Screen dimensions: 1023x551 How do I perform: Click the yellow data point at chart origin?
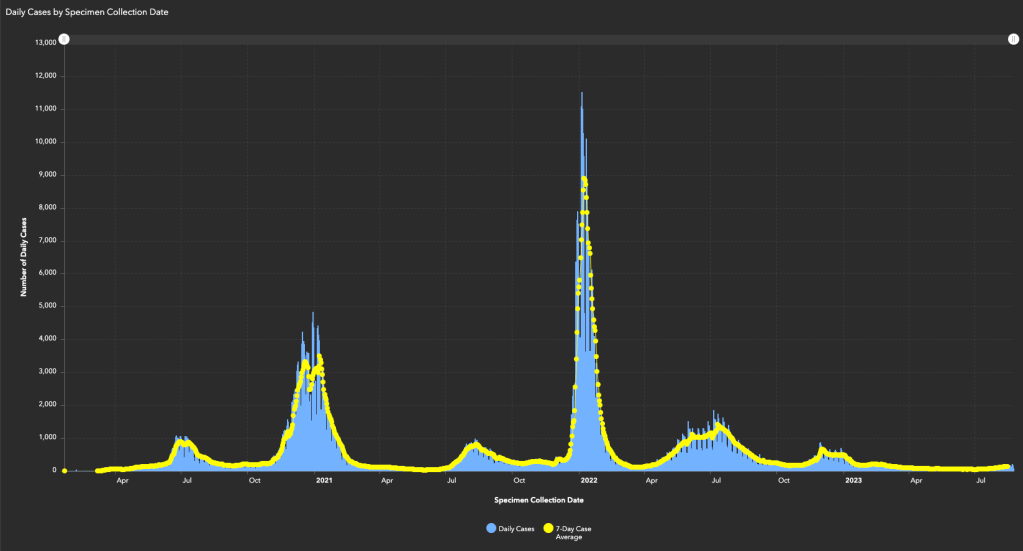coord(64,470)
